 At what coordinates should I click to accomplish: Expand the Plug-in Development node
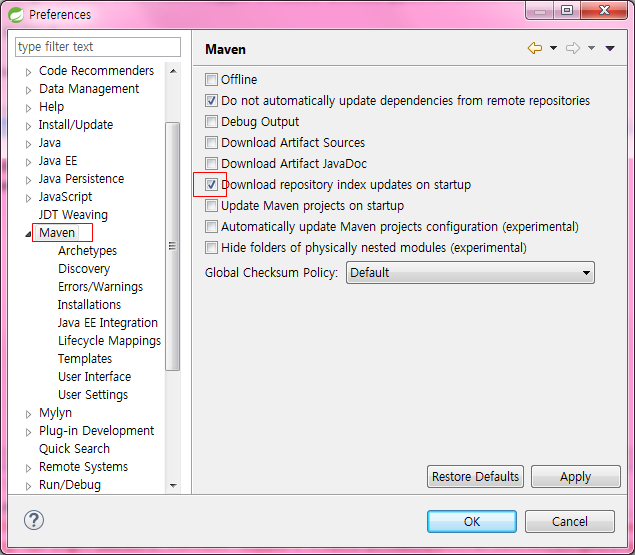[28, 432]
